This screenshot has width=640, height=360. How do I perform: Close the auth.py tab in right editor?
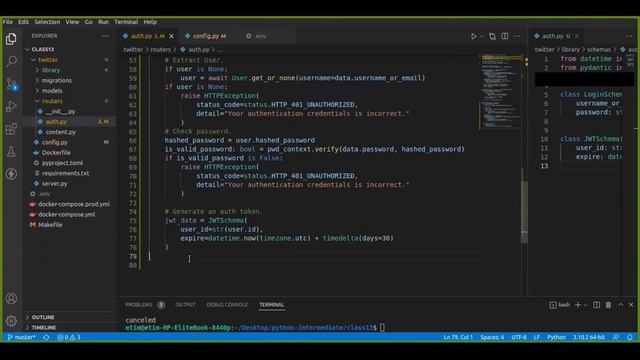[x=577, y=36]
